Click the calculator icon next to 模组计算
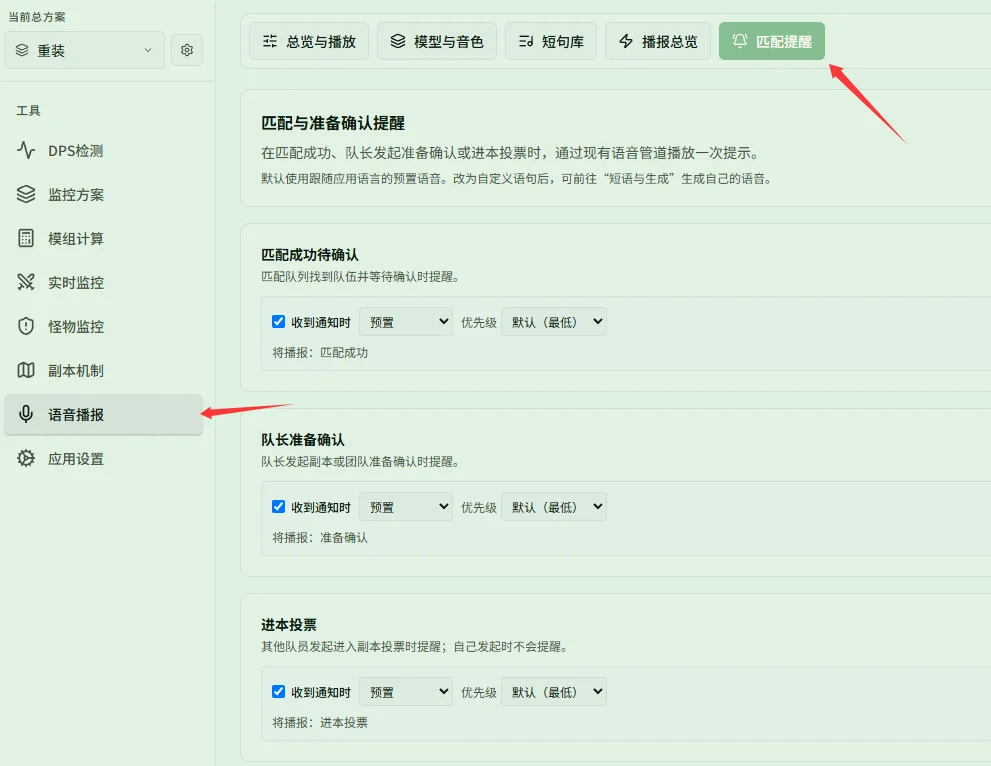 (26, 238)
